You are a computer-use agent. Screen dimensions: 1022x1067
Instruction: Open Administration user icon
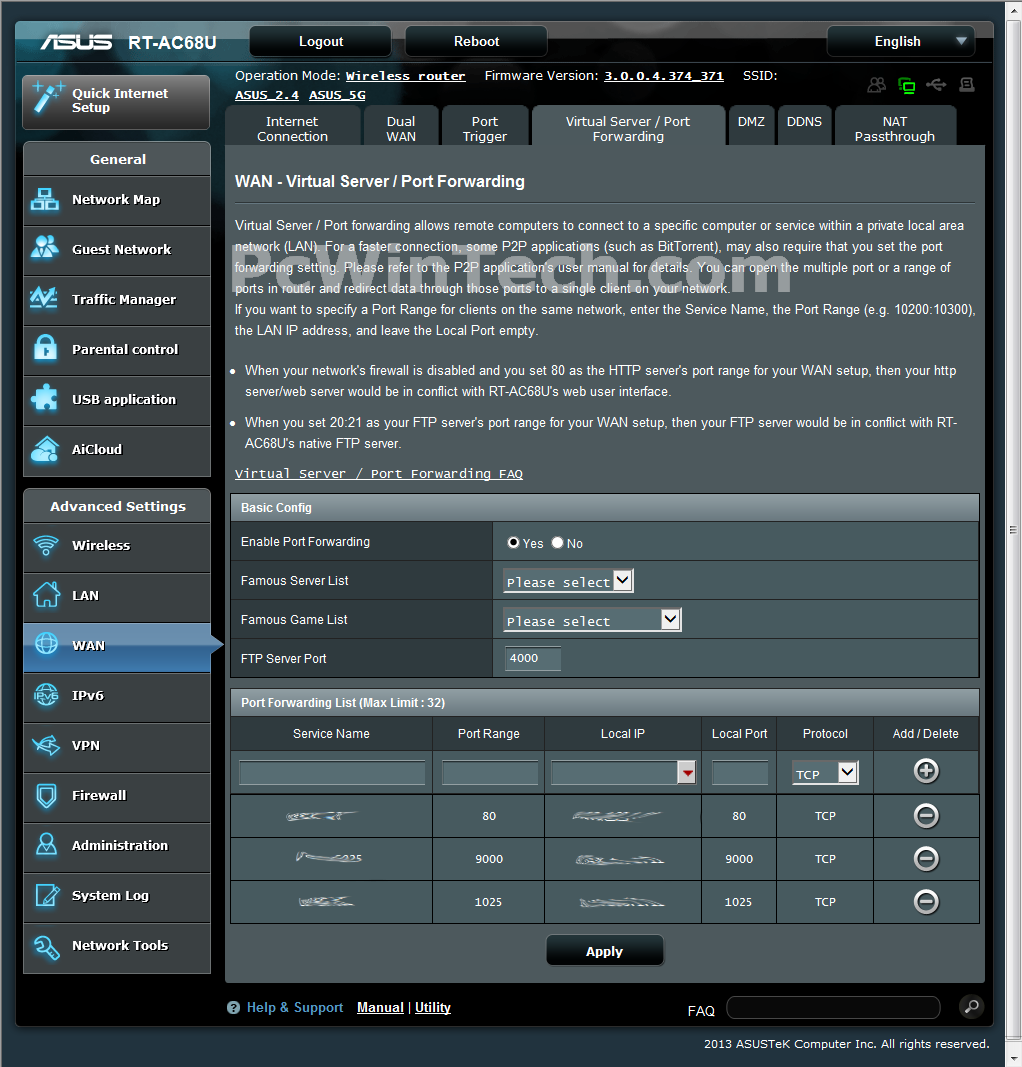(46, 844)
